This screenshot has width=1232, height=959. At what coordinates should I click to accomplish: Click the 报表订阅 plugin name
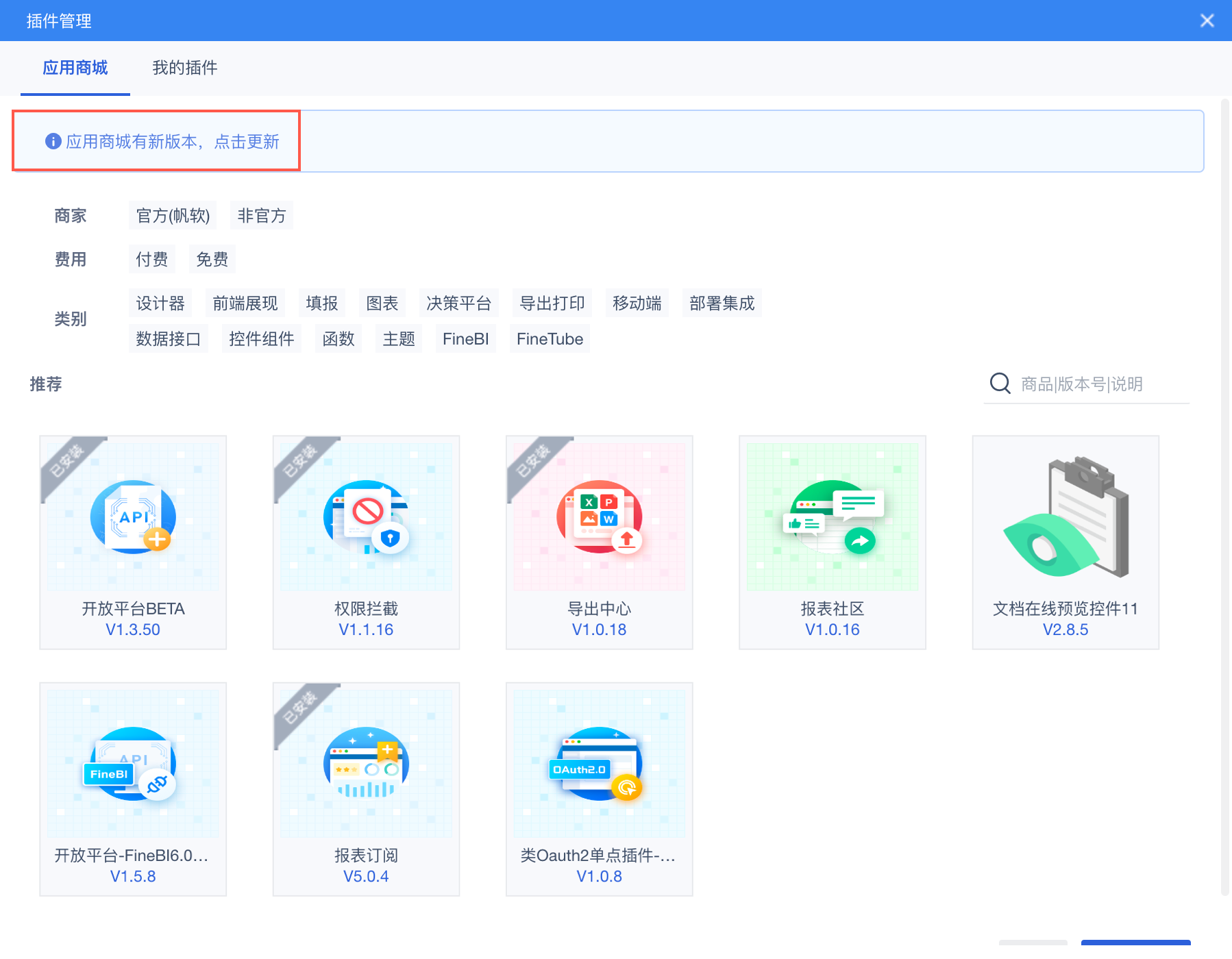(x=367, y=856)
